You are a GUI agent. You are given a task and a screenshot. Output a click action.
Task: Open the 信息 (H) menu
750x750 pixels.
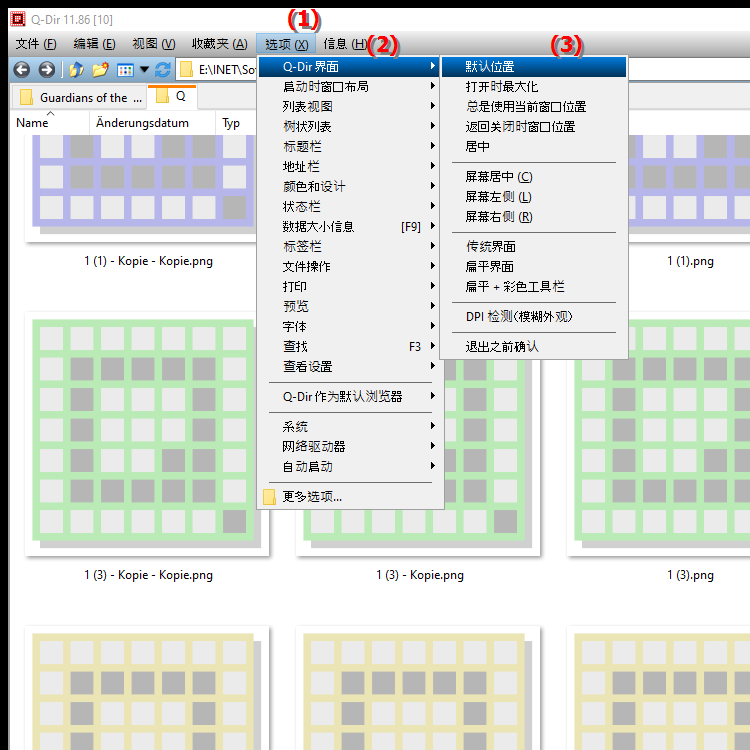tap(345, 44)
